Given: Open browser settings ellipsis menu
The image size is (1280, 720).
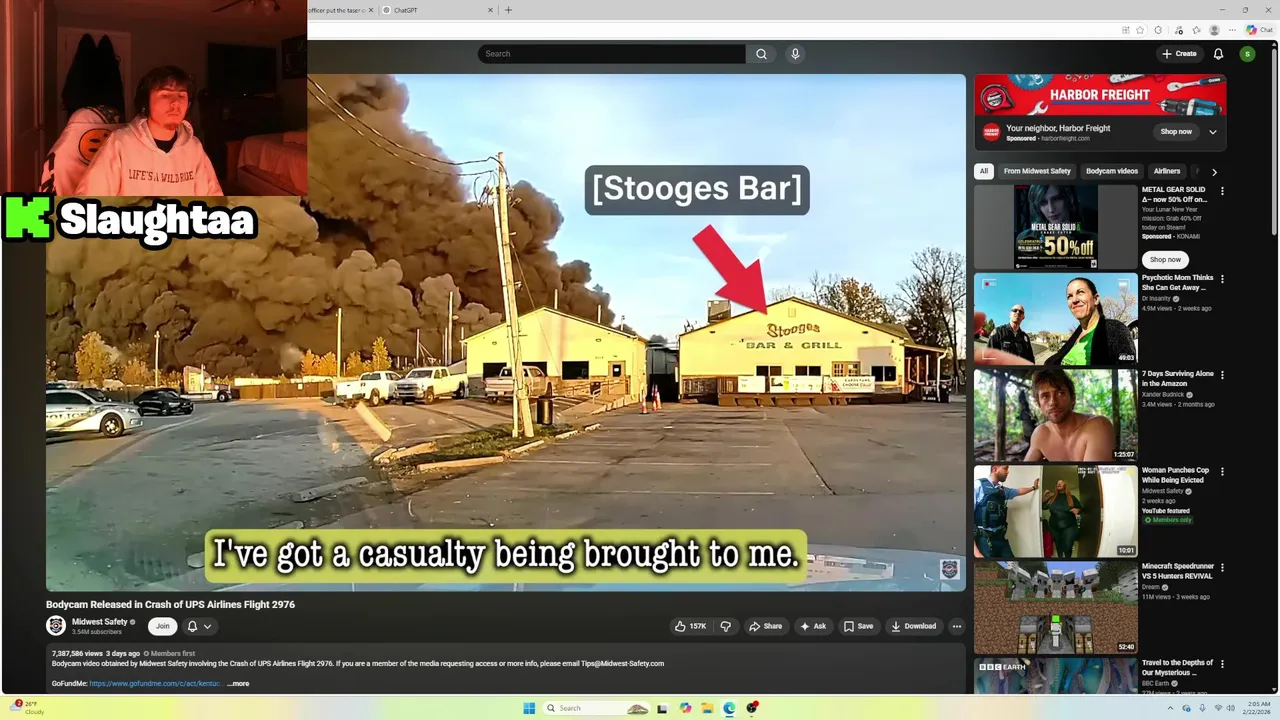Looking at the screenshot, I should [1233, 30].
